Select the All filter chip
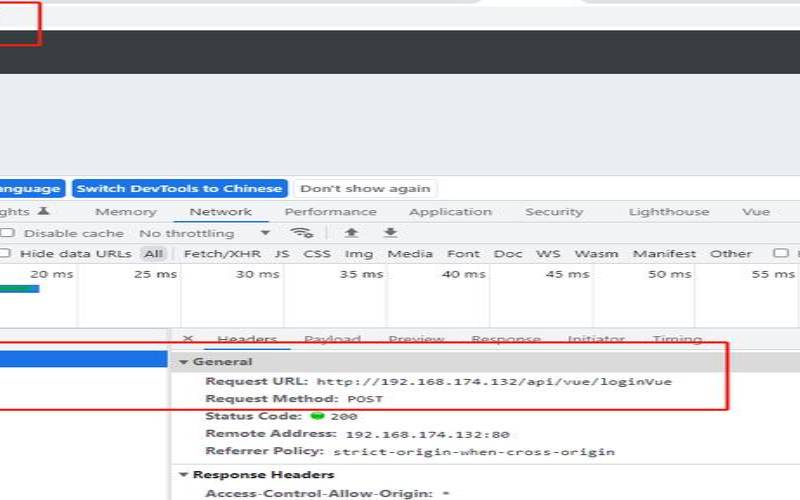This screenshot has height=500, width=800. tap(152, 254)
